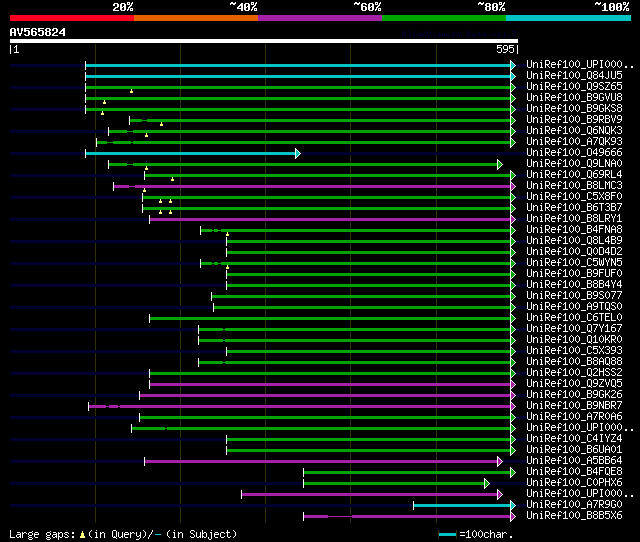
Task: Click the cyan alignment bar of Q84JU5
Action: click(x=298, y=76)
